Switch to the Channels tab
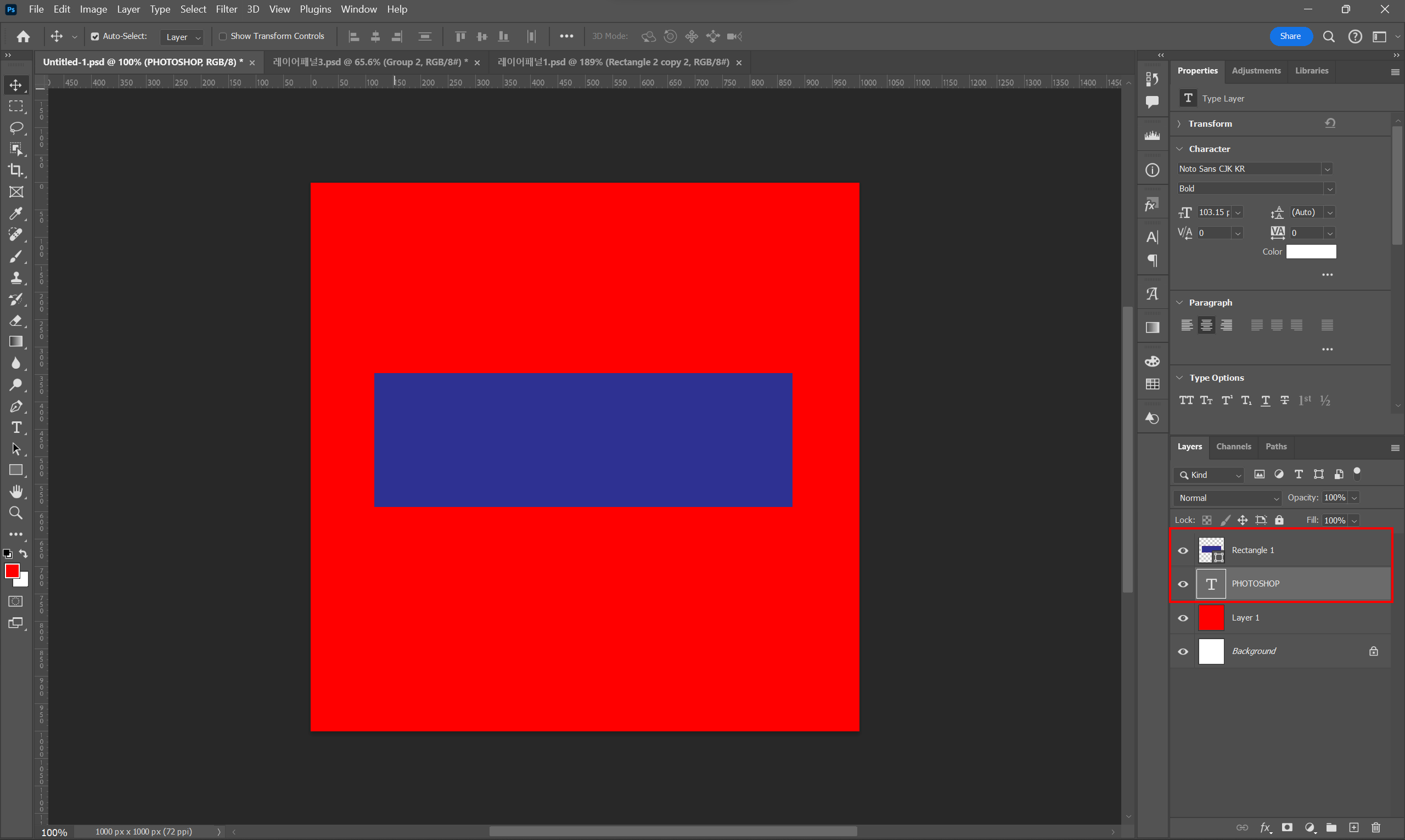Screen dimensions: 1405x840 (1233, 446)
